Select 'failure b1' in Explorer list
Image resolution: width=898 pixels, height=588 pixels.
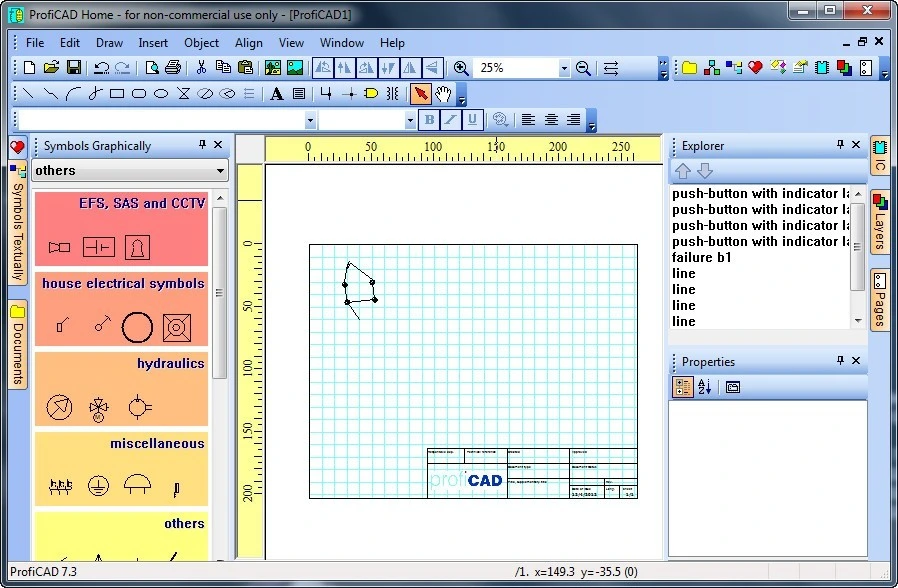pos(702,257)
